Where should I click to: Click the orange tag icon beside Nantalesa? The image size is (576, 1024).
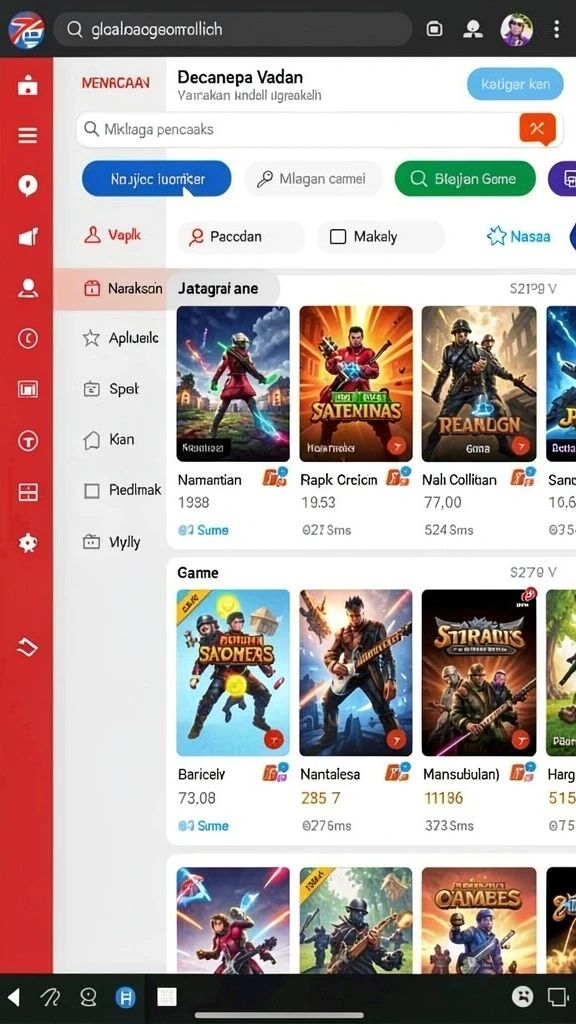[398, 773]
